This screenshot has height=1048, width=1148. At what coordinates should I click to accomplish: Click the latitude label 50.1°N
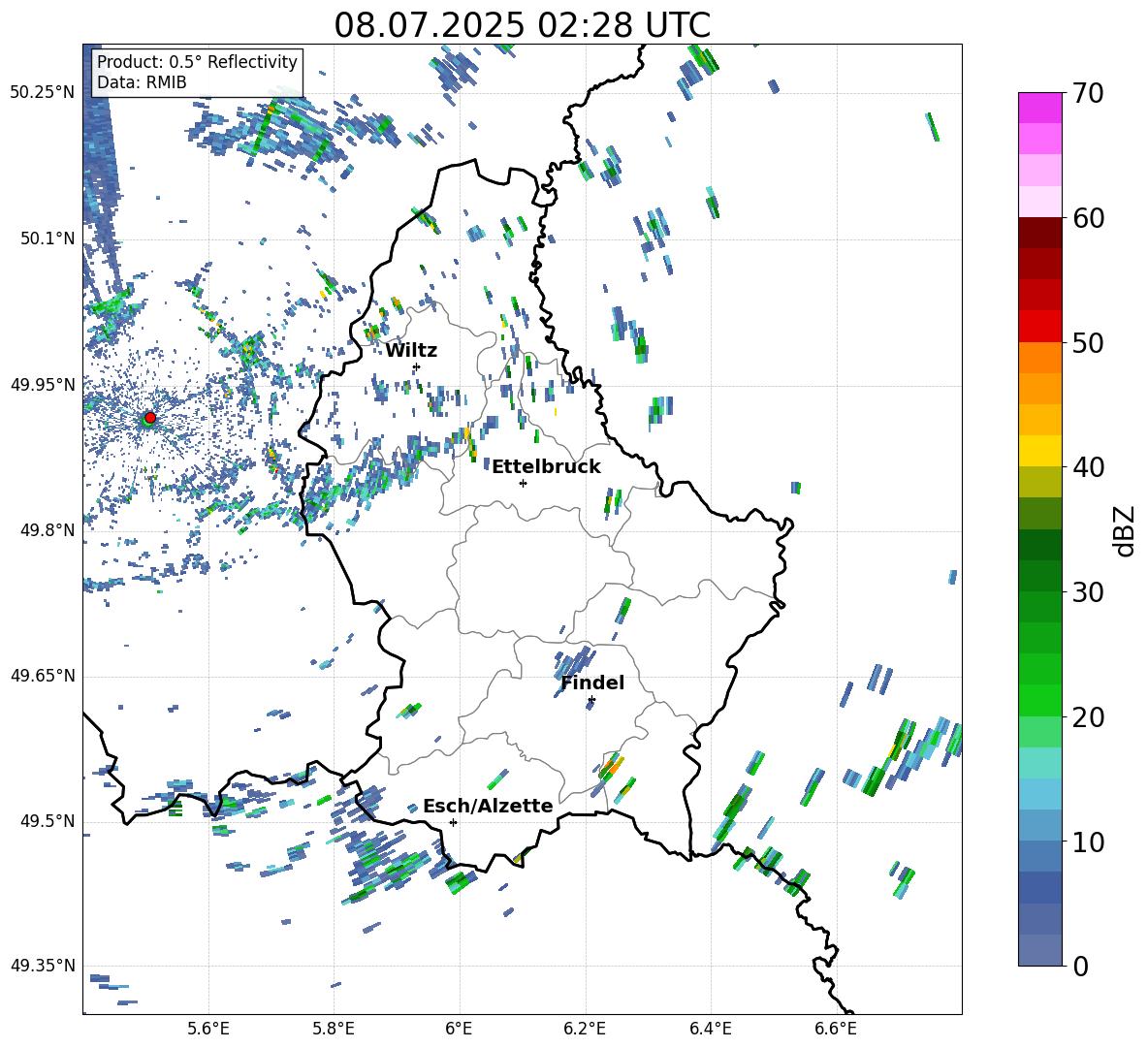coord(48,238)
